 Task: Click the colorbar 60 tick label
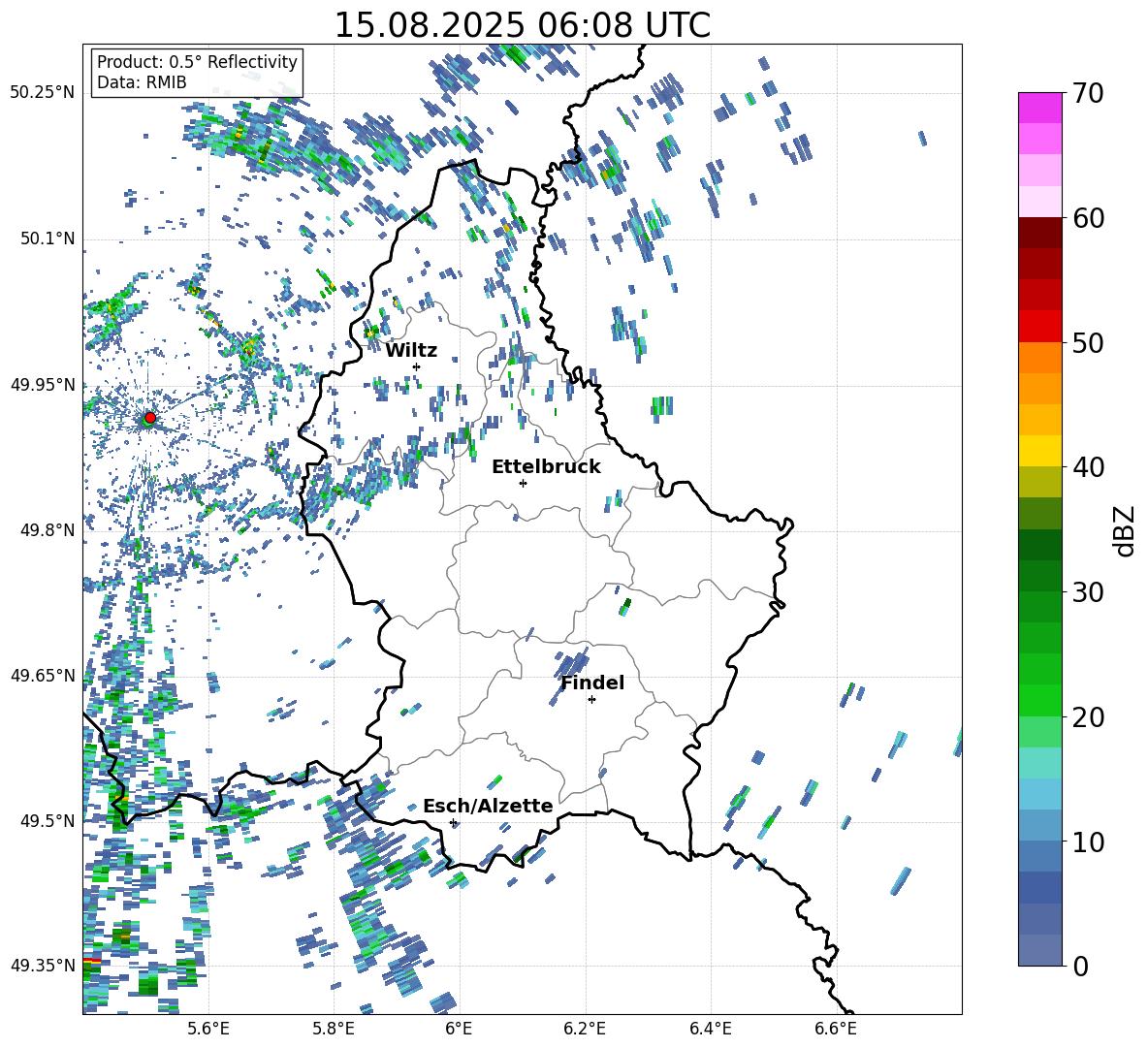click(1087, 218)
